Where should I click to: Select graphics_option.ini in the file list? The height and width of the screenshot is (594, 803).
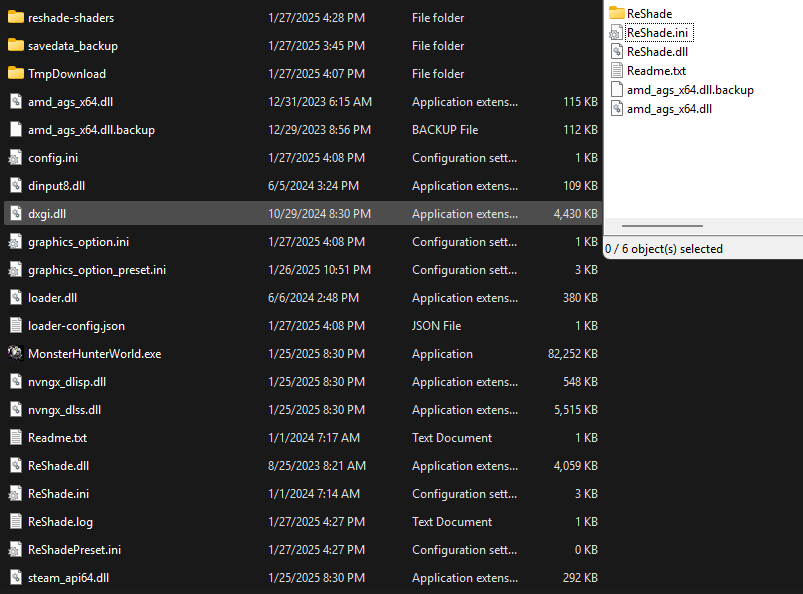(78, 242)
